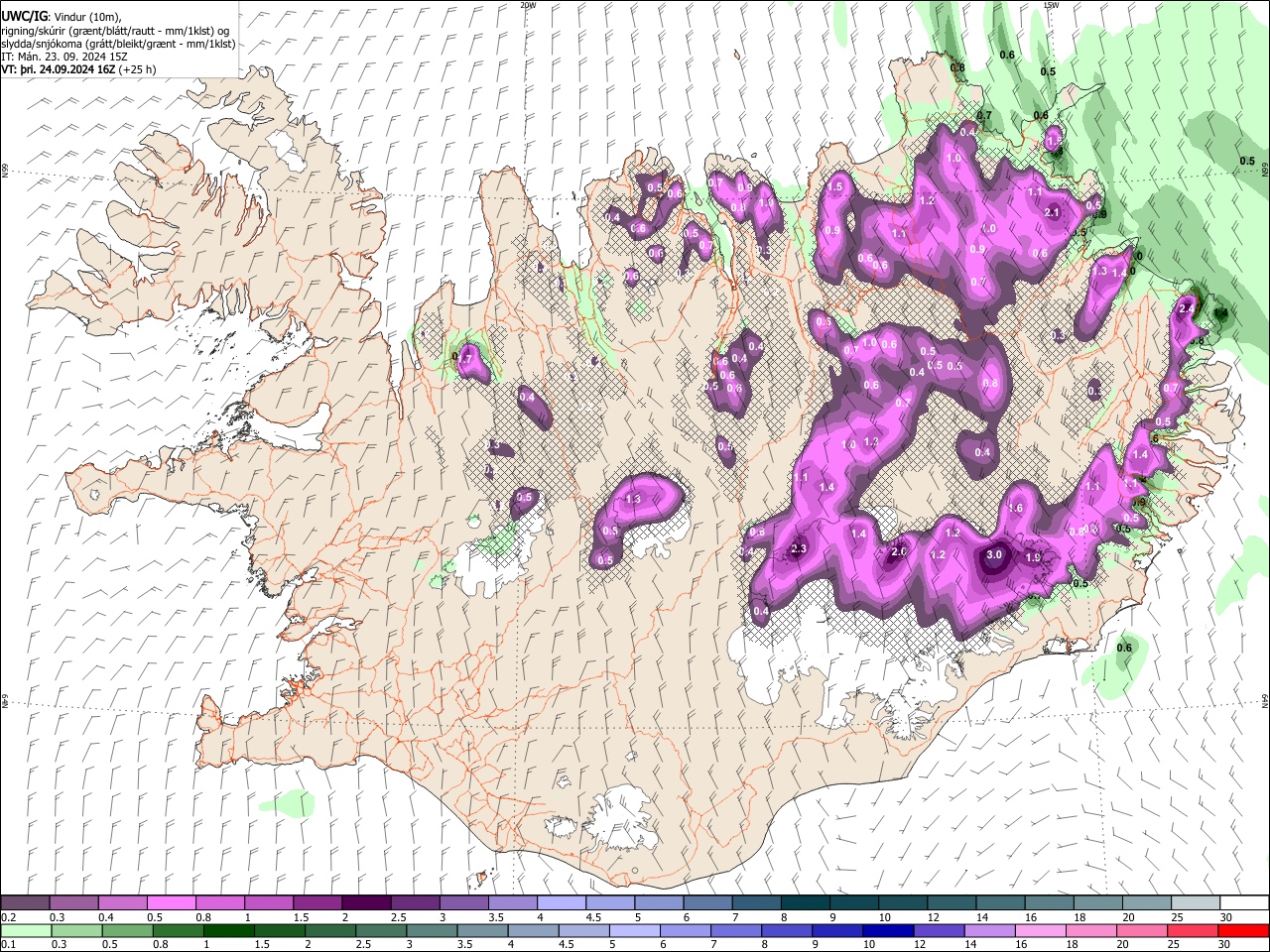Viewport: 1270px width, 952px height.
Task: Click the snow scale swatch between 1 and 1.5
Action: tap(268, 903)
